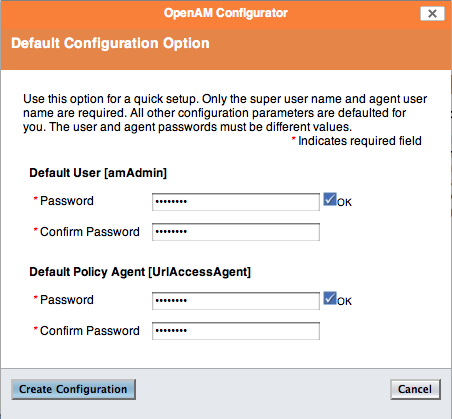This screenshot has width=452, height=419.
Task: Focus the amAdmin Password input field
Action: click(236, 202)
